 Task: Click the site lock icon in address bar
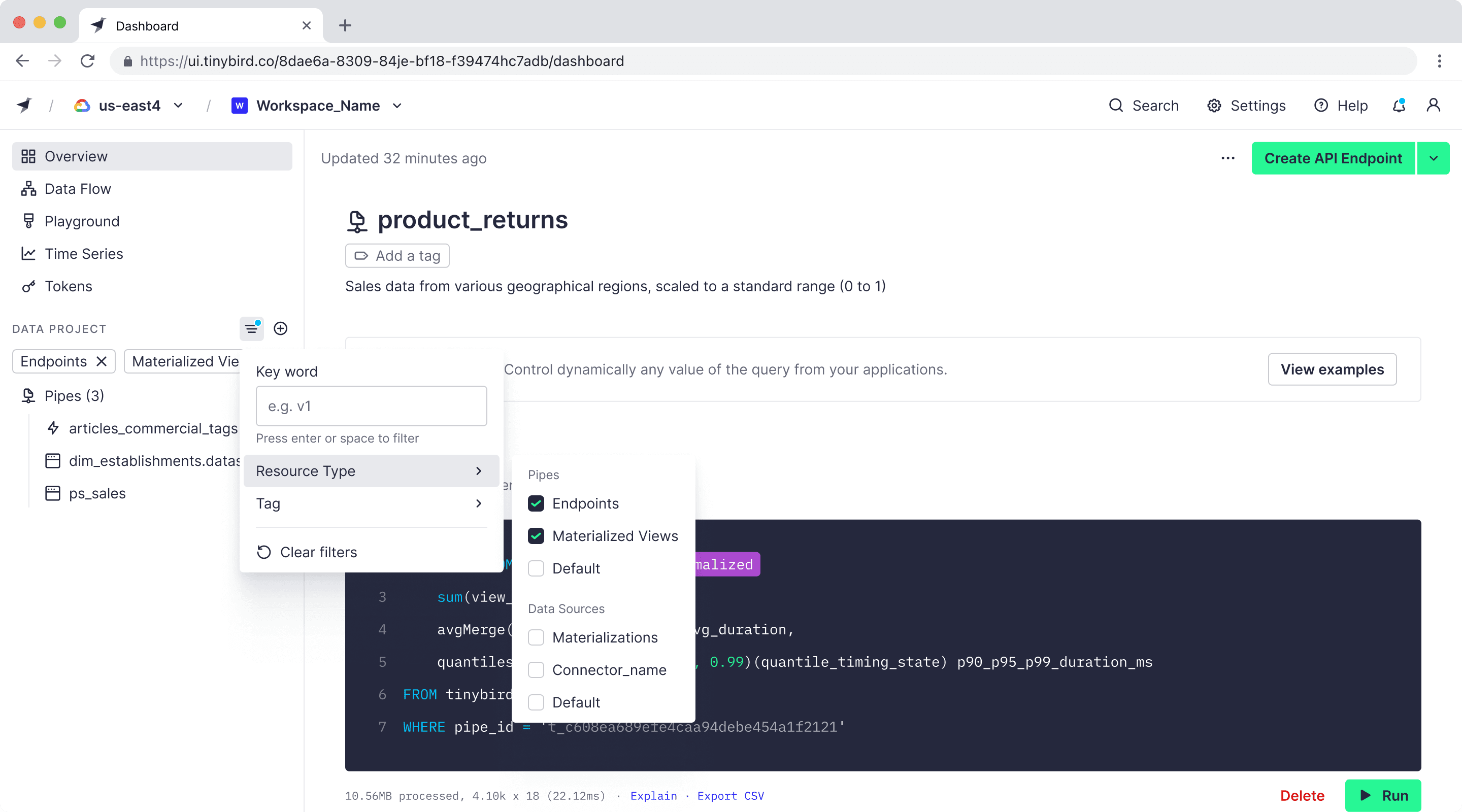pos(128,61)
